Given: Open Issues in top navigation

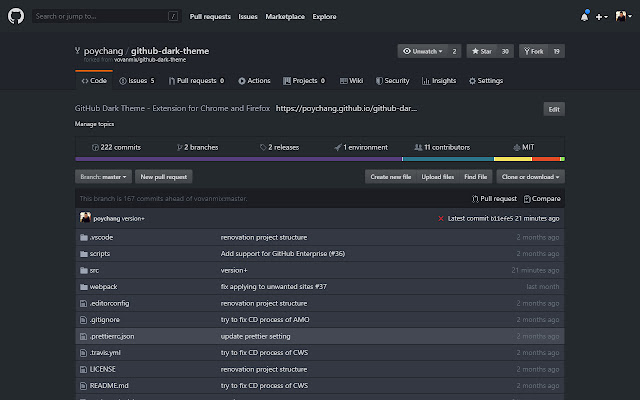Looking at the screenshot, I should (x=248, y=17).
